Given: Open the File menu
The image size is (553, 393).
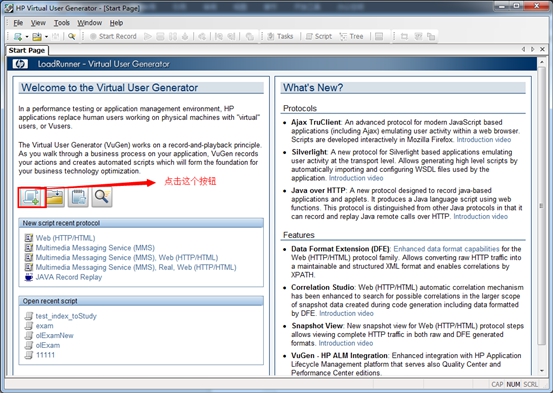Looking at the screenshot, I should click(18, 23).
